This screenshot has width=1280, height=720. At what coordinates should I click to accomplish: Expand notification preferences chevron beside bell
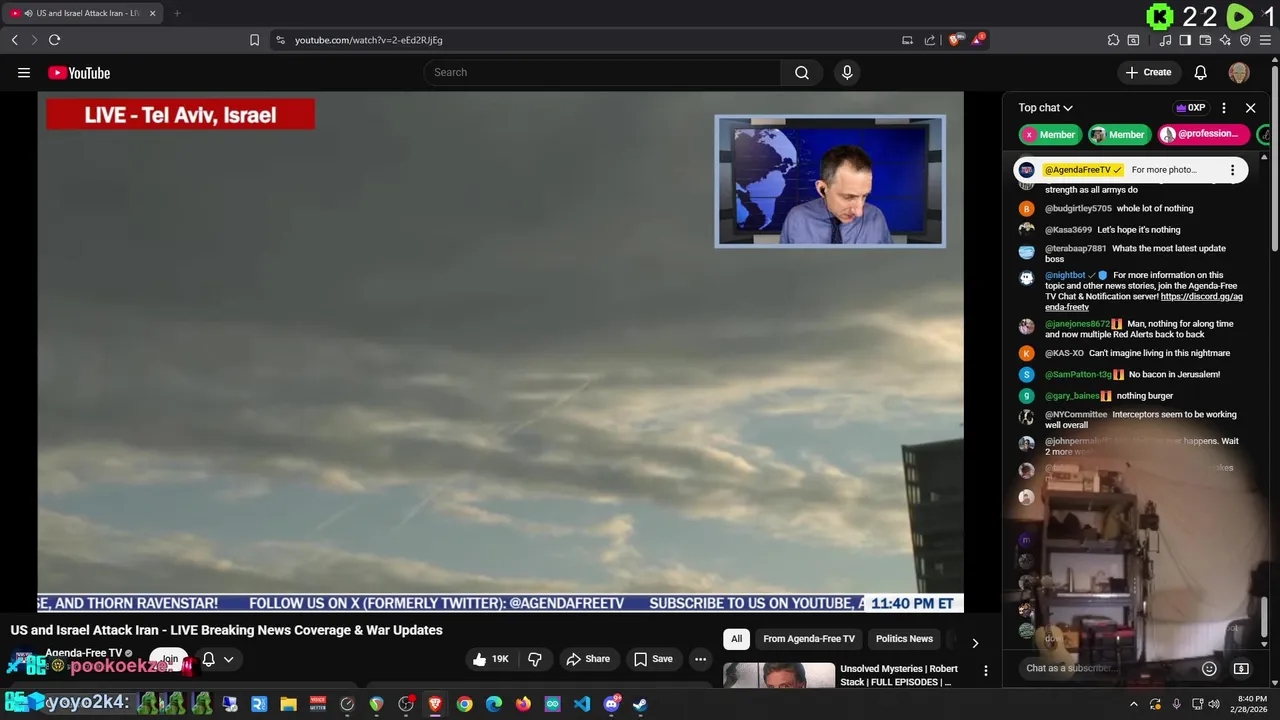coord(229,659)
